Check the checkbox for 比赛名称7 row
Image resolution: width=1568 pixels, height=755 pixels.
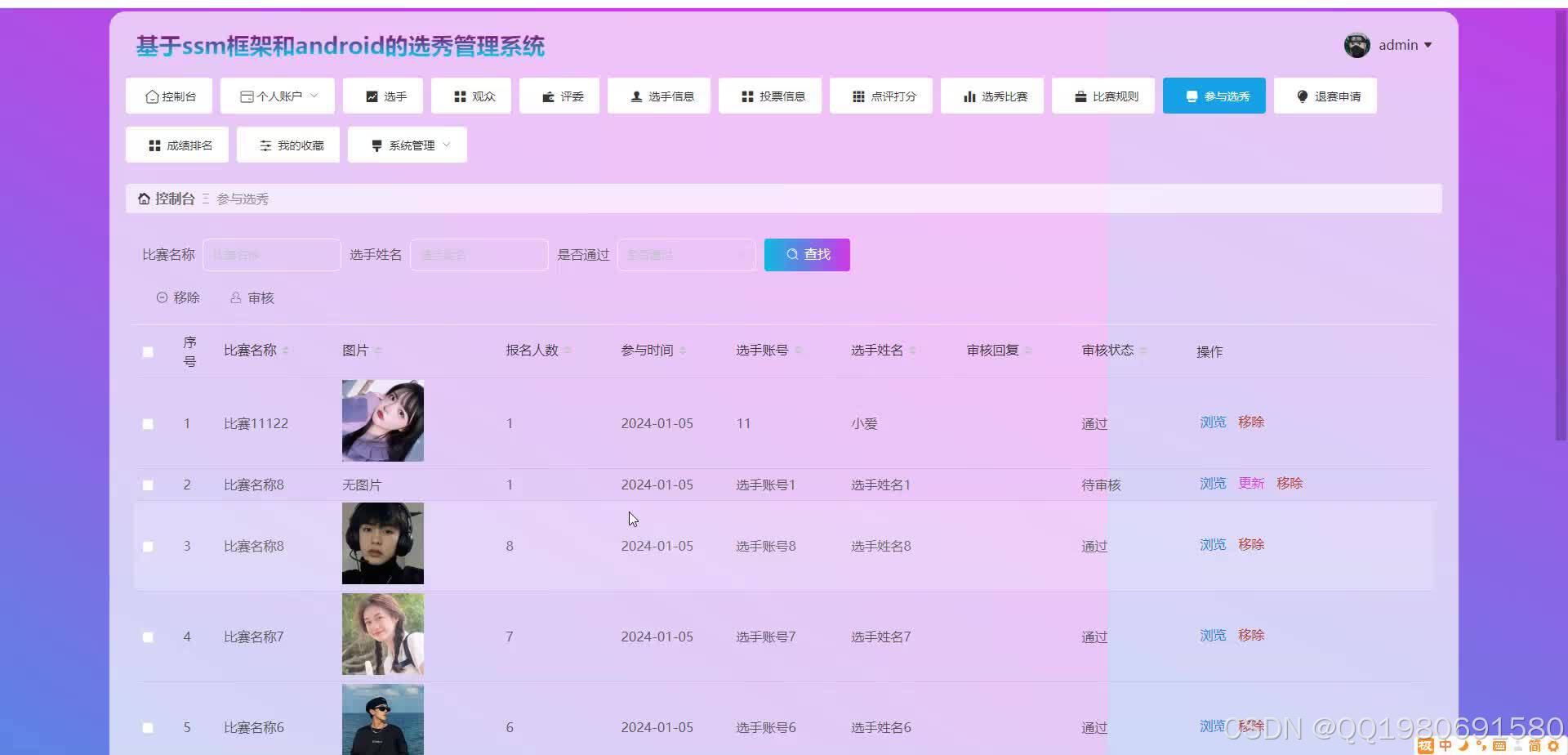(x=148, y=637)
